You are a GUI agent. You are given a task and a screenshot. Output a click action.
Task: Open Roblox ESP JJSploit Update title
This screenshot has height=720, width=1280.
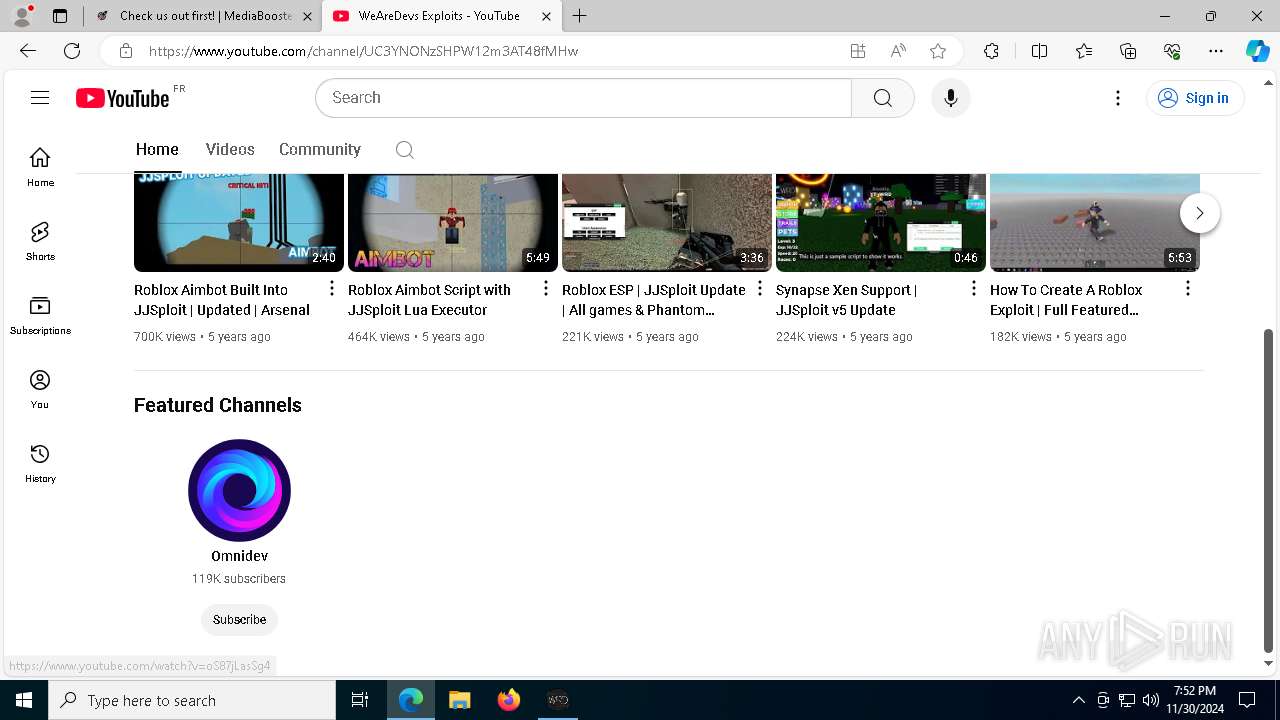pyautogui.click(x=654, y=300)
